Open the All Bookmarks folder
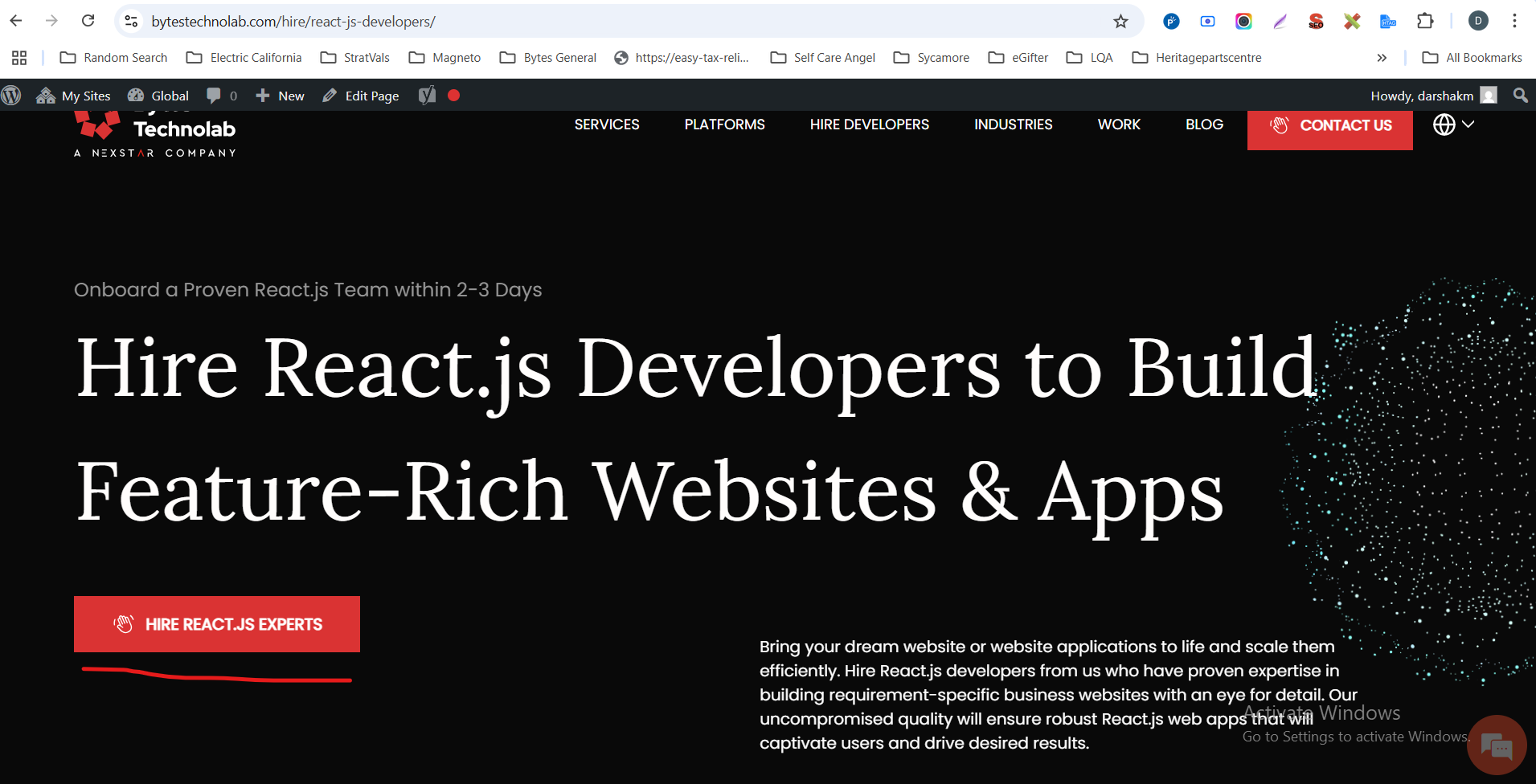 (1472, 58)
